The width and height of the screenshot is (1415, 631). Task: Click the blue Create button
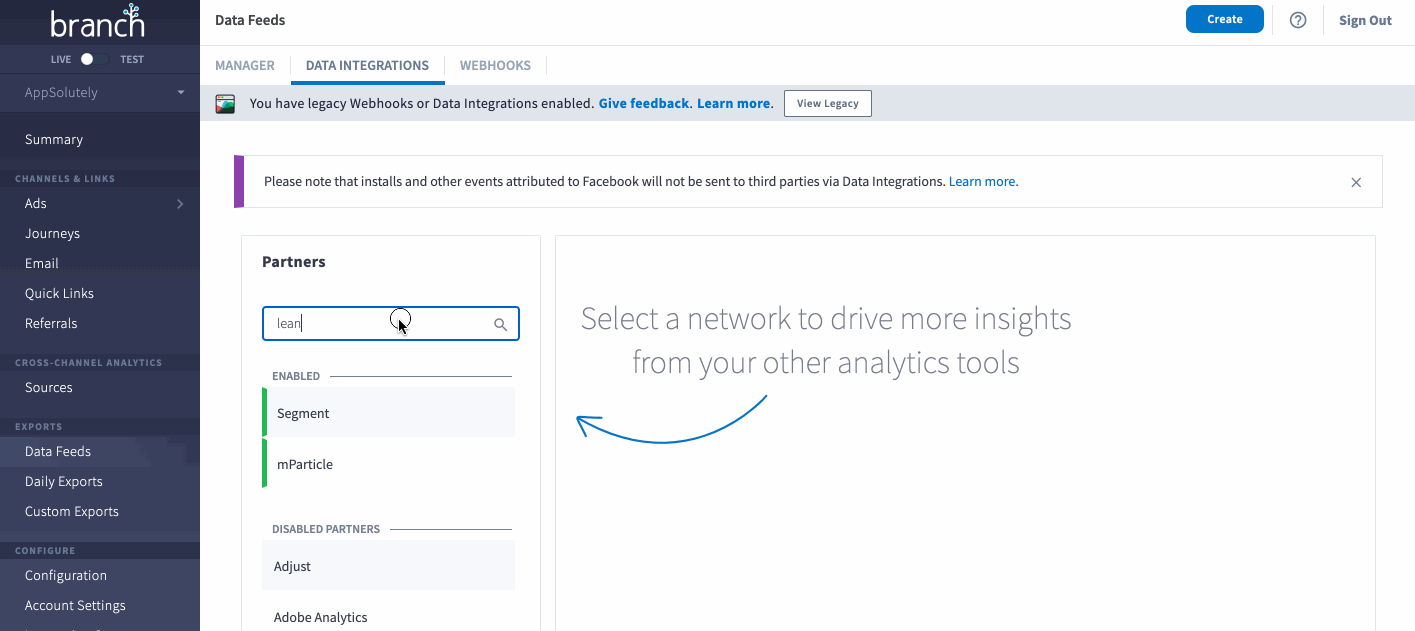[1225, 19]
